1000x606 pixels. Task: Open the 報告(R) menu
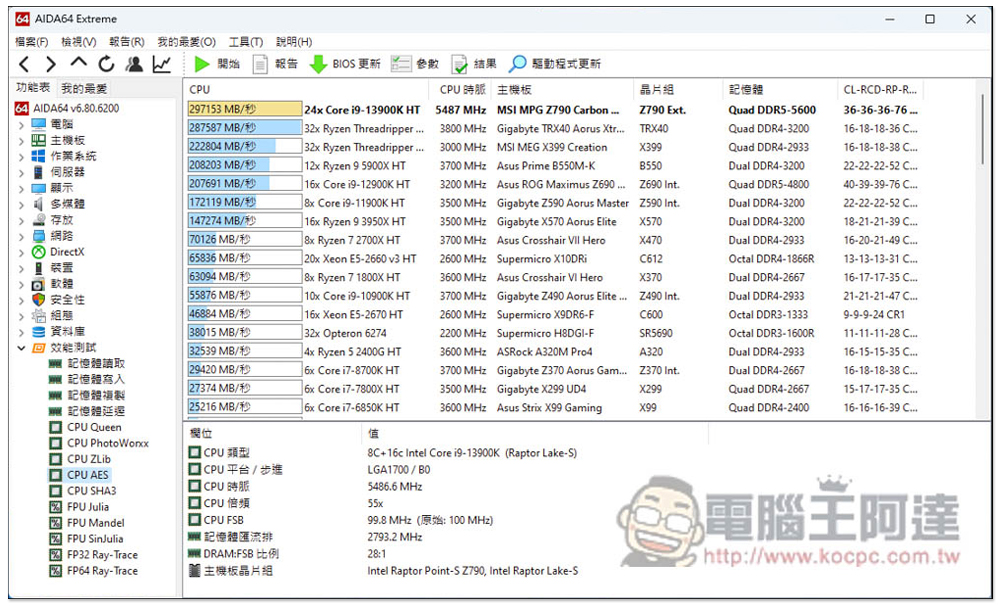click(x=126, y=42)
